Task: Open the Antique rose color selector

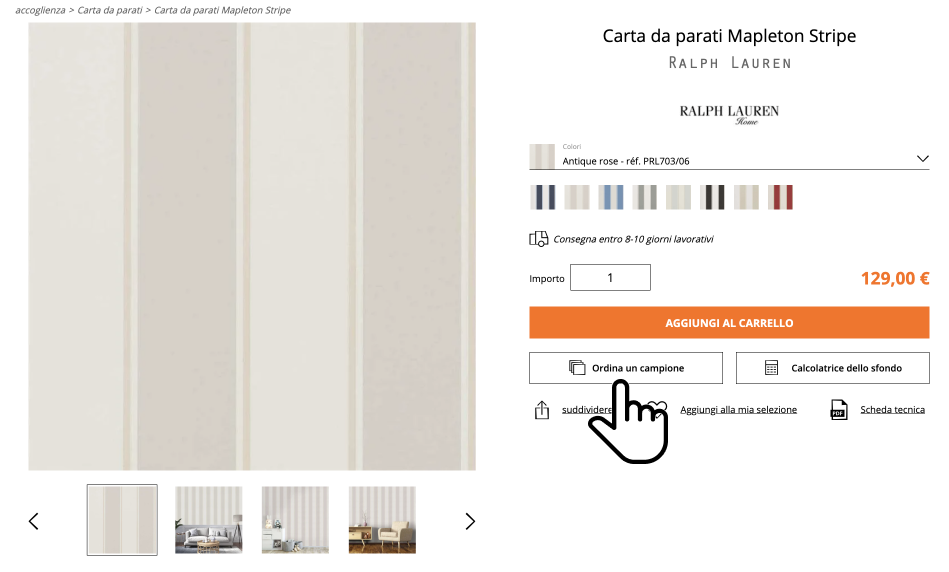Action: [729, 157]
